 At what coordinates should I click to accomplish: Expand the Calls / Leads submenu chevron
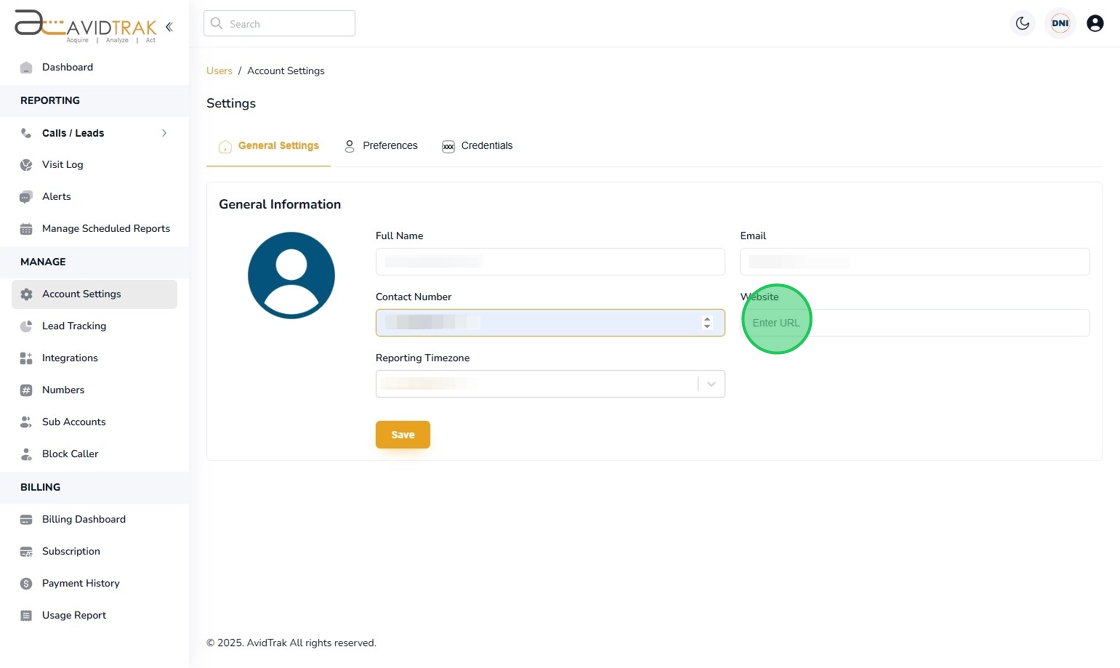(164, 133)
